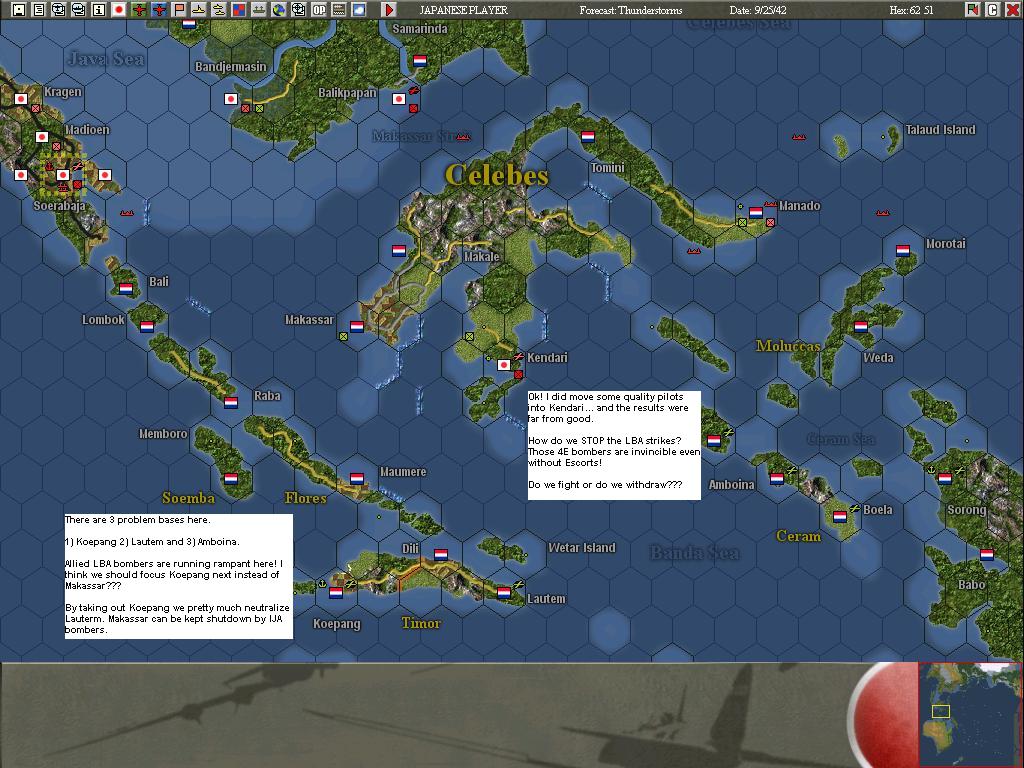Click the orange flag toolbar icon
The image size is (1024, 768).
tap(179, 9)
